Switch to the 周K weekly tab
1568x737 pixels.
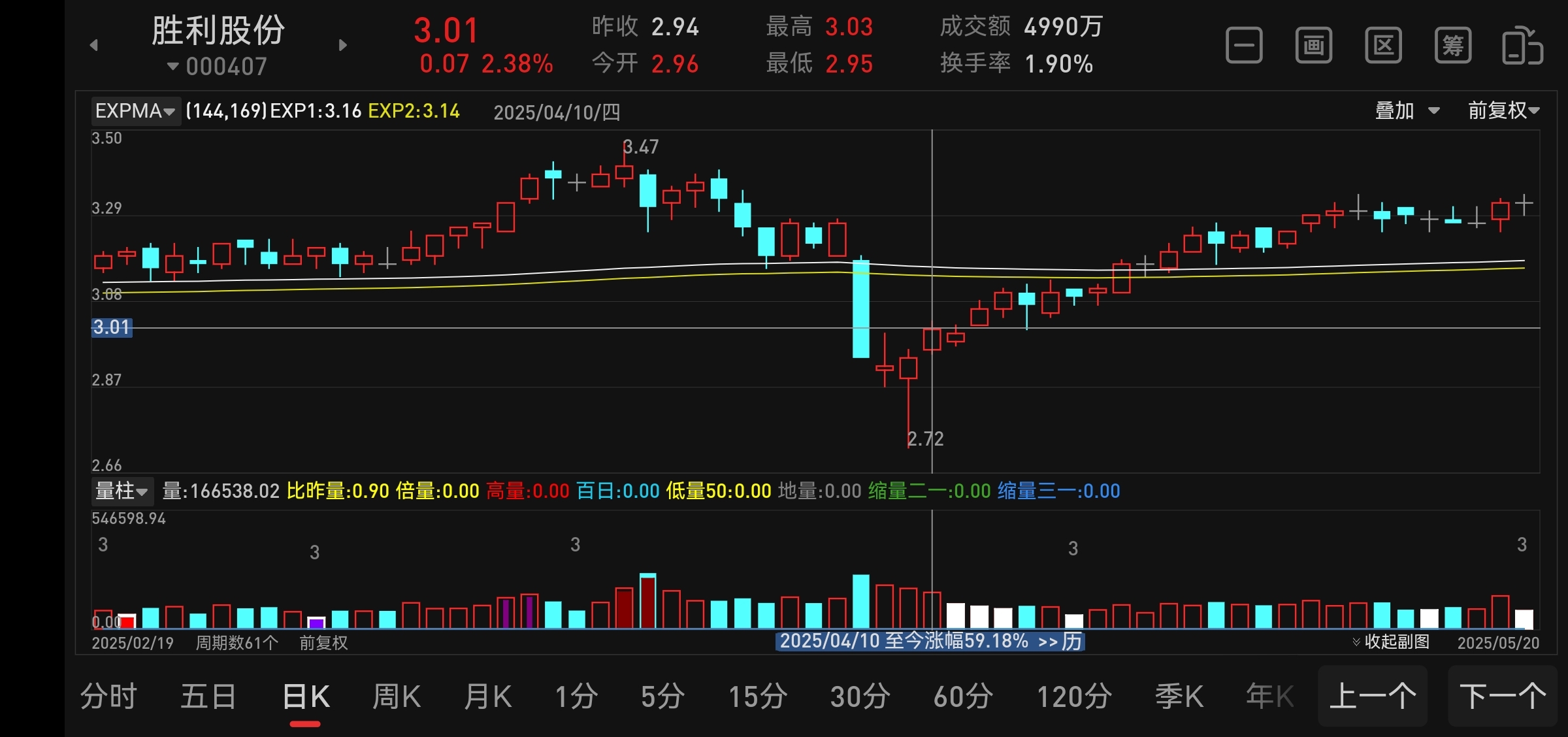(397, 696)
